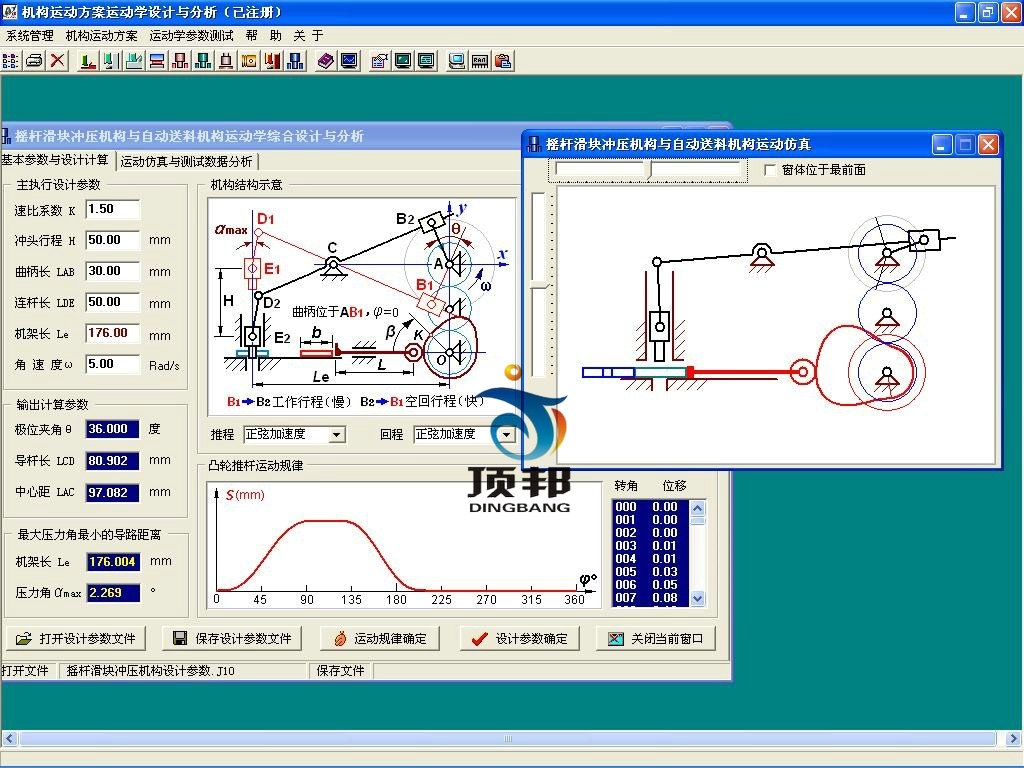1024x768 pixels.
Task: Click the red X delete icon
Action: 58,61
